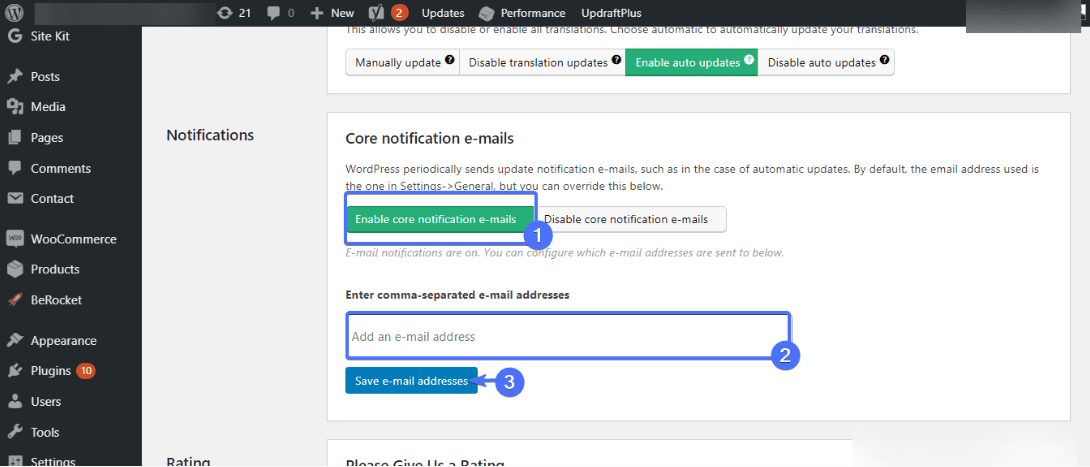The image size is (1090, 467).
Task: Click the Plugins plug icon
Action: (14, 371)
